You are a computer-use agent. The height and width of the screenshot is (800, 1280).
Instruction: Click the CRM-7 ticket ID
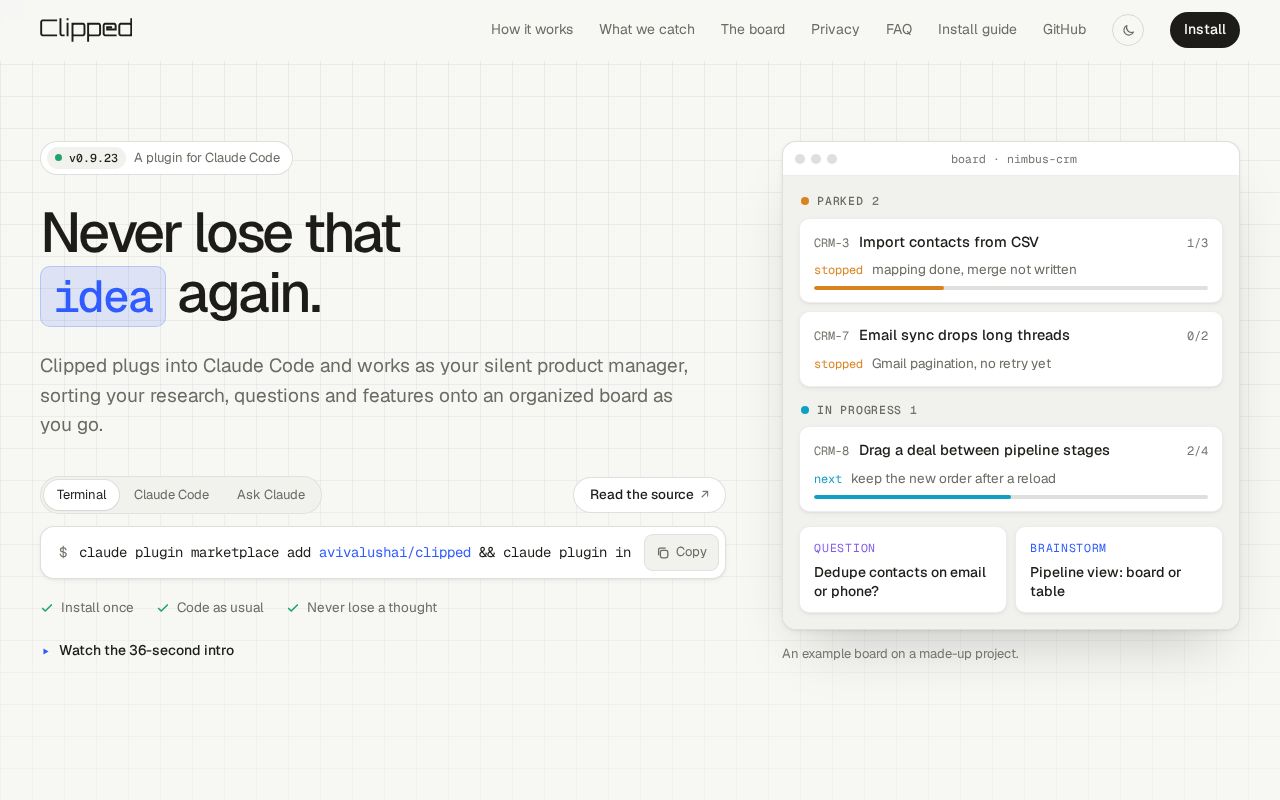(831, 336)
